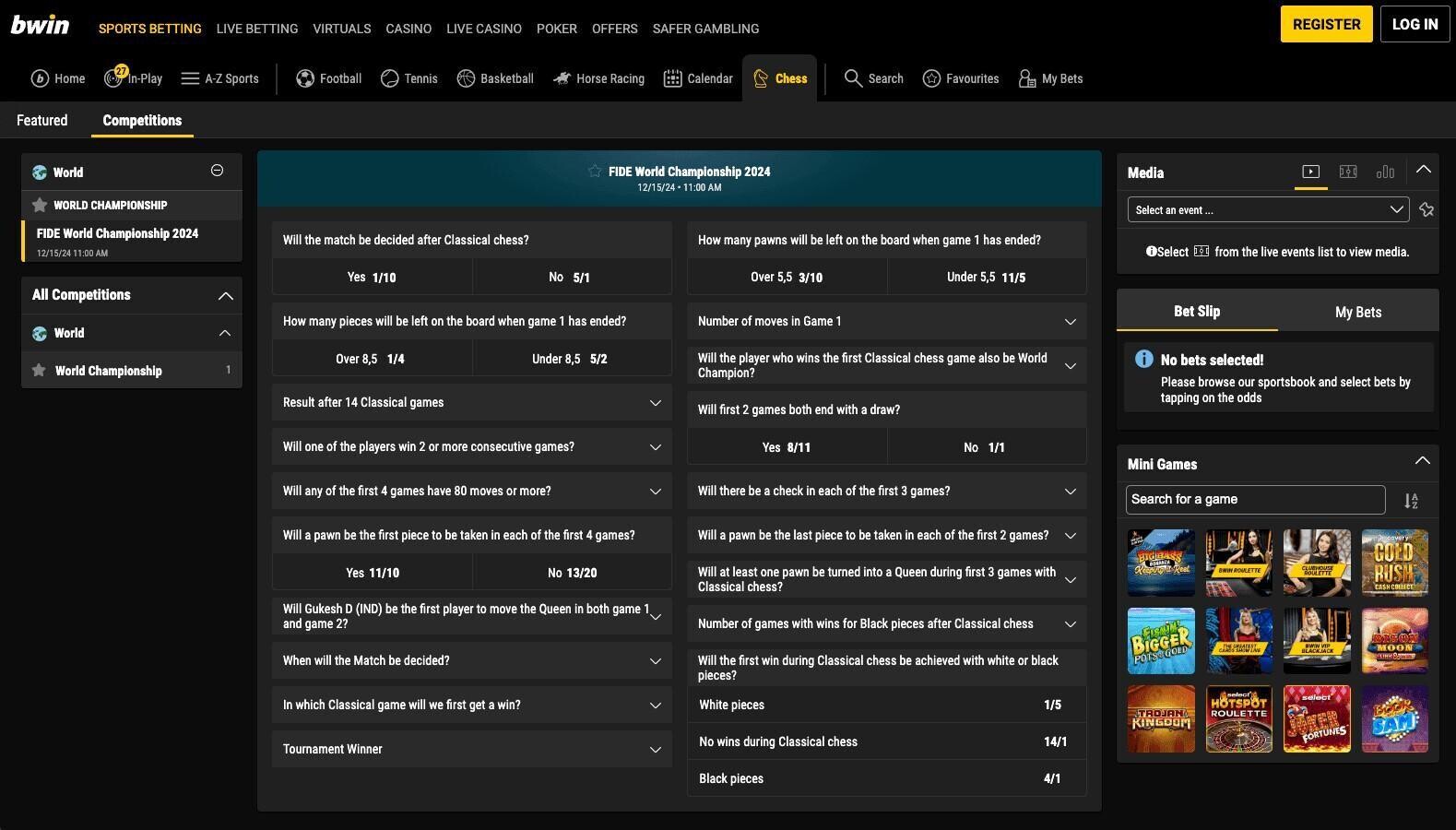Open My Bets tab in bet slip panel
The width and height of the screenshot is (1456, 830).
click(x=1358, y=312)
